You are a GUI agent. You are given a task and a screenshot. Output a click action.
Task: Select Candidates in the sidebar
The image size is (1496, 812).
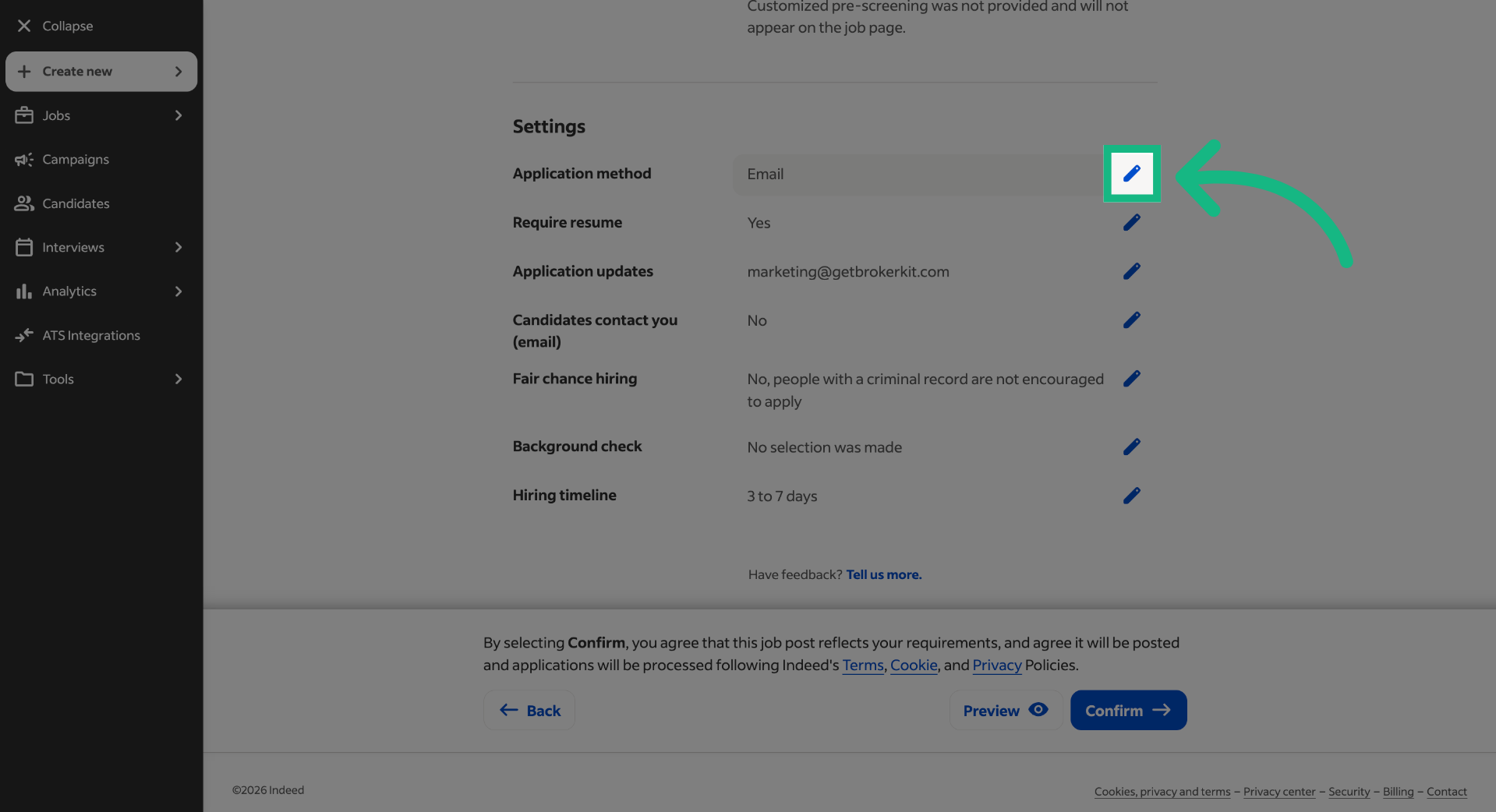(76, 203)
